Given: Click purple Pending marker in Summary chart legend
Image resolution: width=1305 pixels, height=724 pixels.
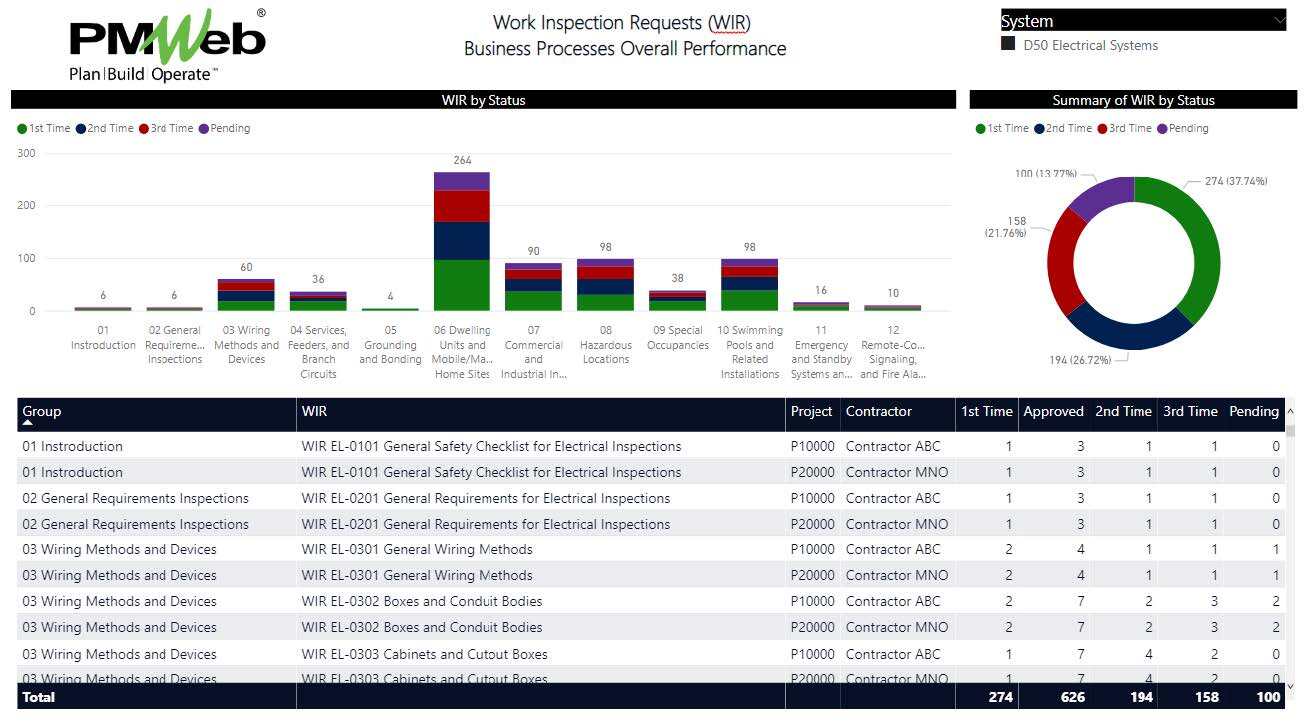Looking at the screenshot, I should (1162, 129).
